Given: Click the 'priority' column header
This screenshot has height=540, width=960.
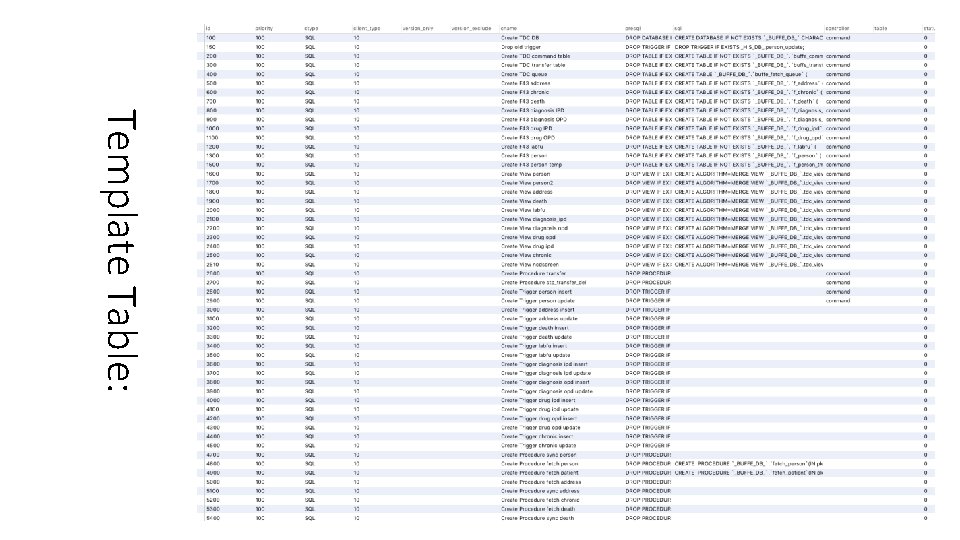Looking at the screenshot, I should [264, 29].
